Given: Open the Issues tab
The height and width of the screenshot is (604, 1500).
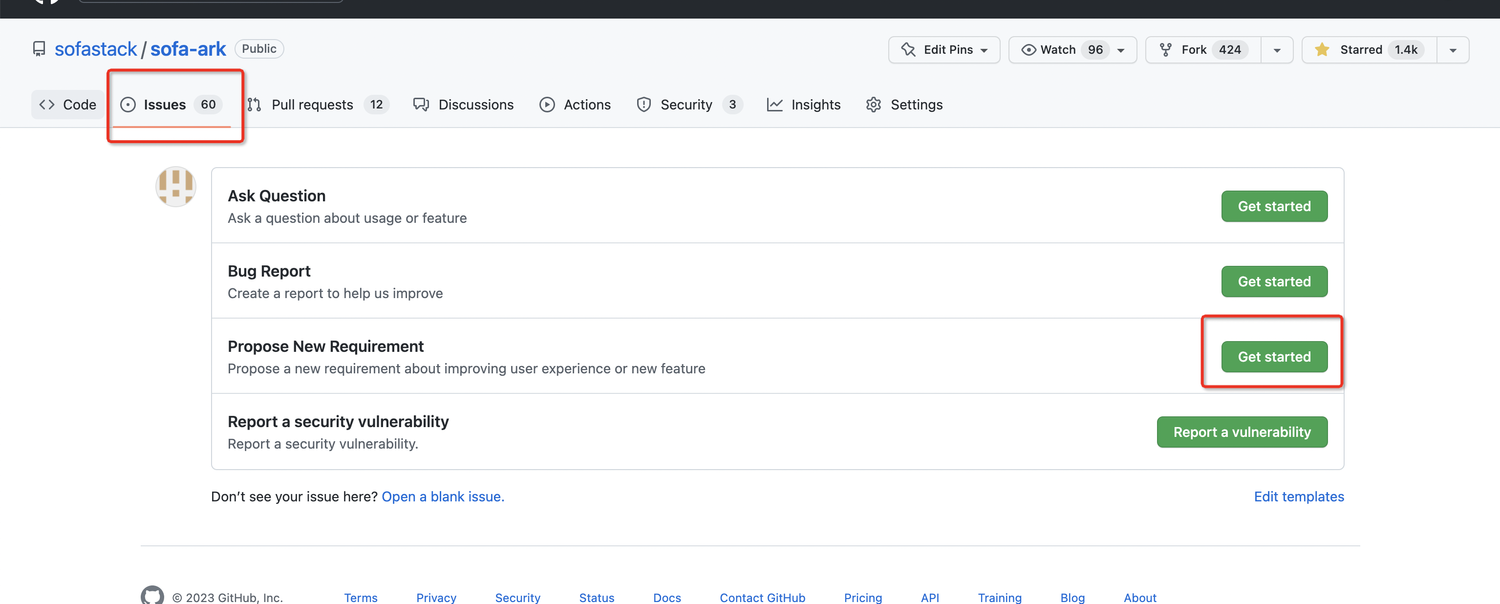Looking at the screenshot, I should click(x=170, y=104).
